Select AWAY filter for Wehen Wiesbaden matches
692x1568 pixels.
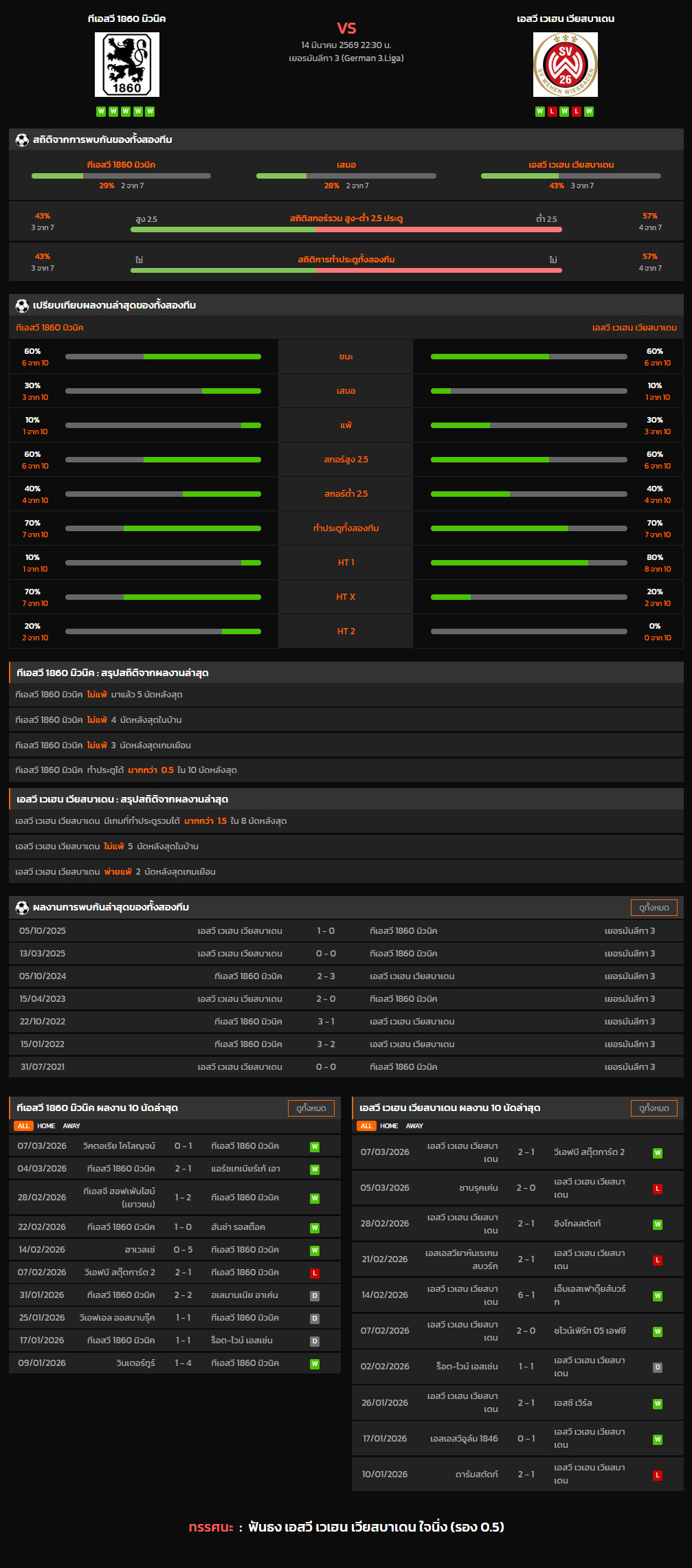[x=414, y=1126]
